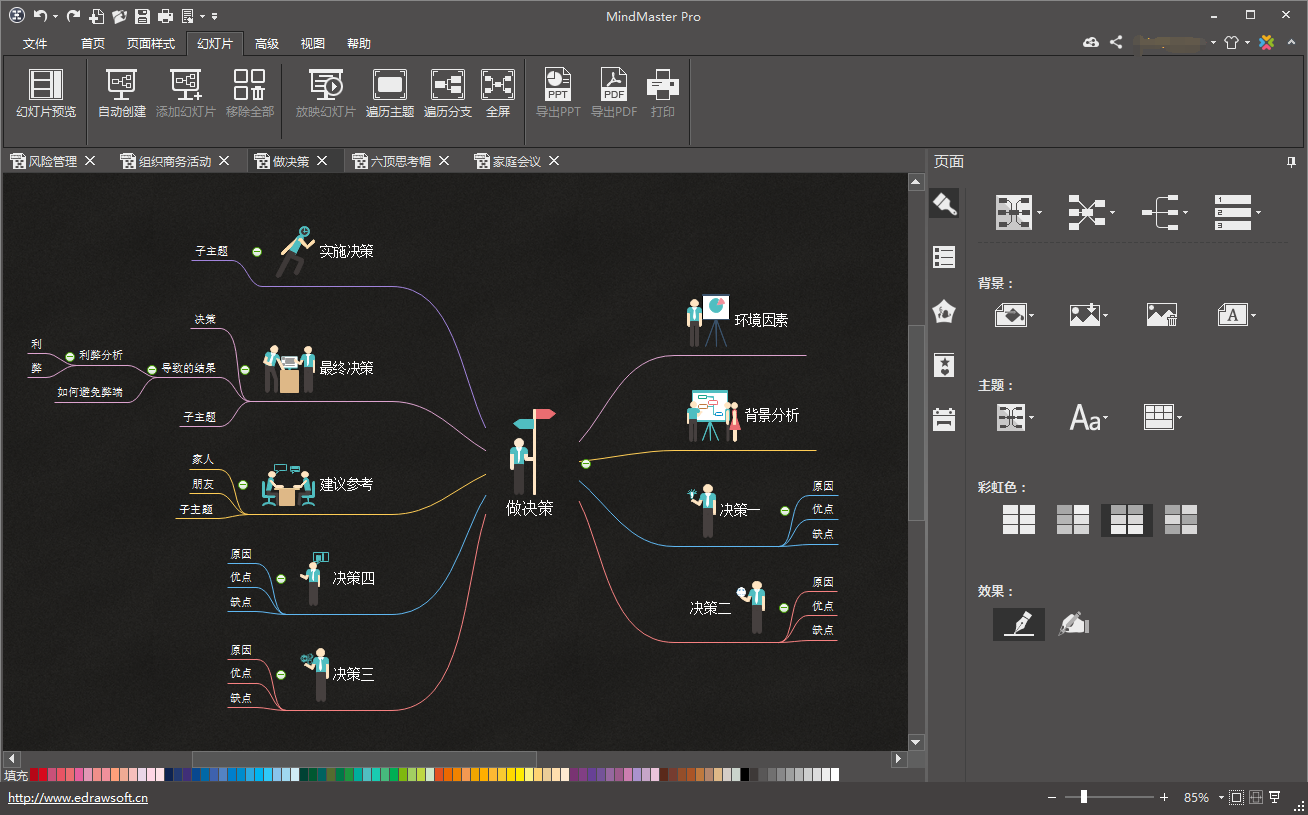Open the outline list icon in side panel
This screenshot has width=1308, height=815.
[x=944, y=257]
